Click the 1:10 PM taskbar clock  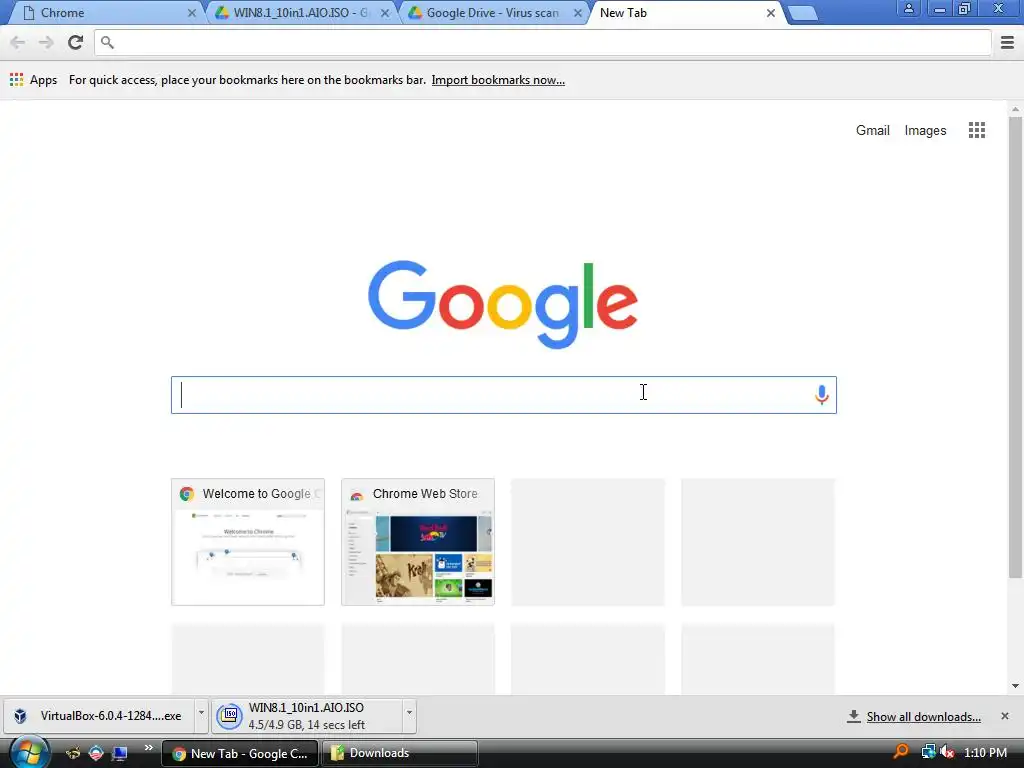[985, 752]
